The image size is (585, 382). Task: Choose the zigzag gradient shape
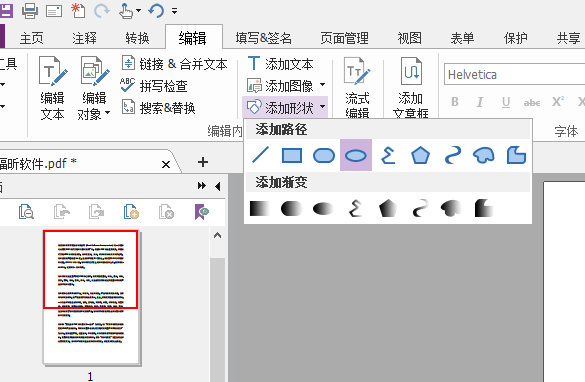(356, 209)
